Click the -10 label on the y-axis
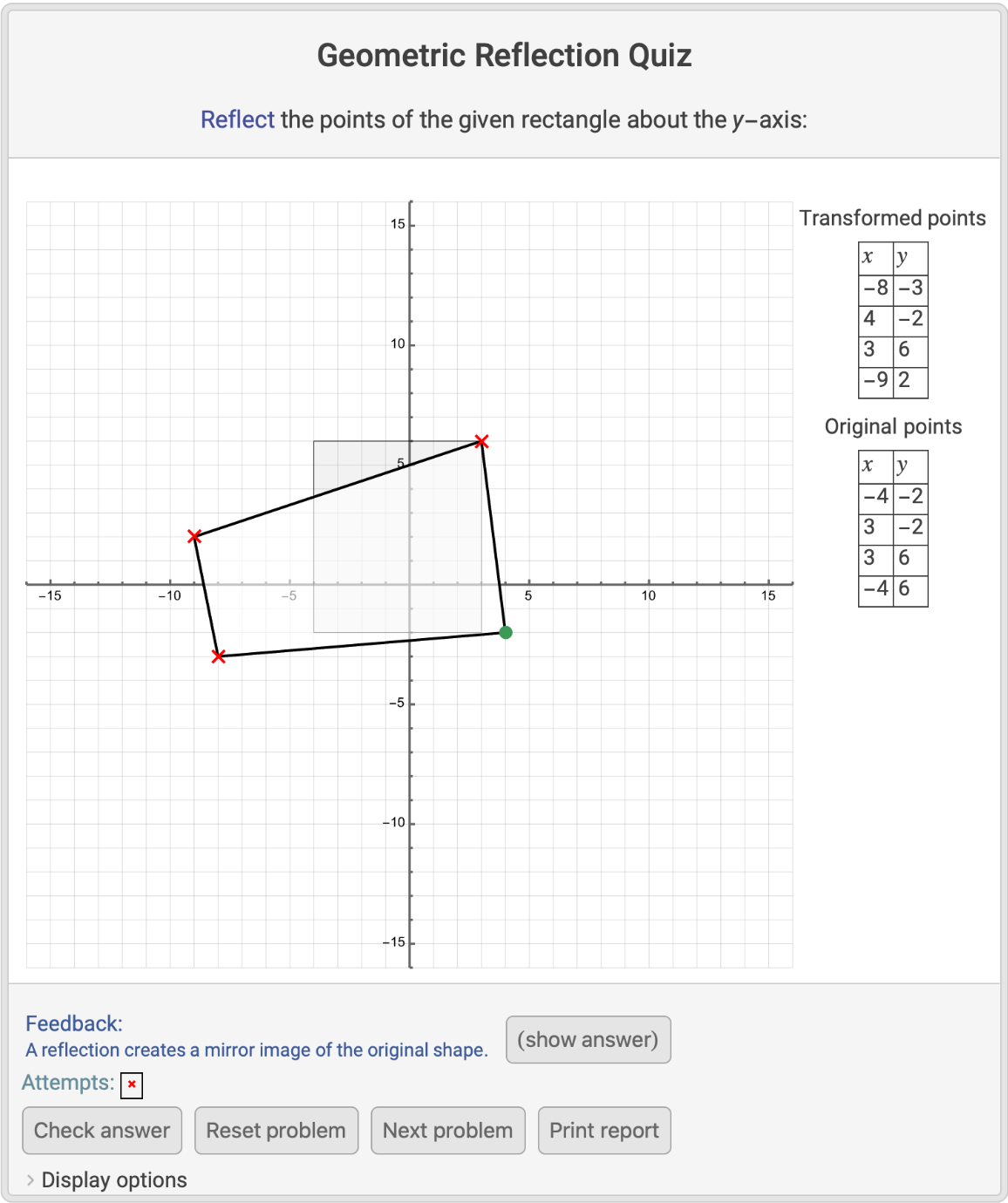 coord(394,822)
